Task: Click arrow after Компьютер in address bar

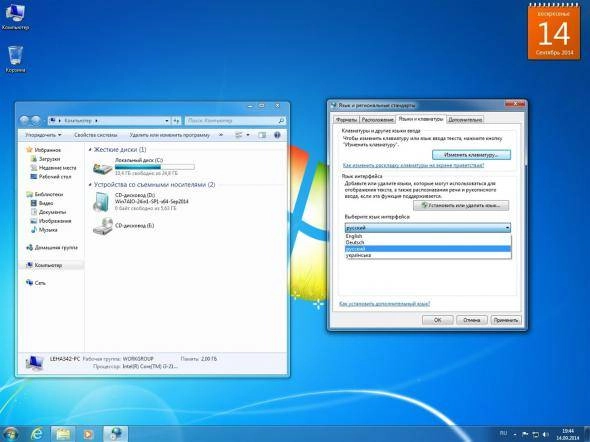Action: [96, 121]
